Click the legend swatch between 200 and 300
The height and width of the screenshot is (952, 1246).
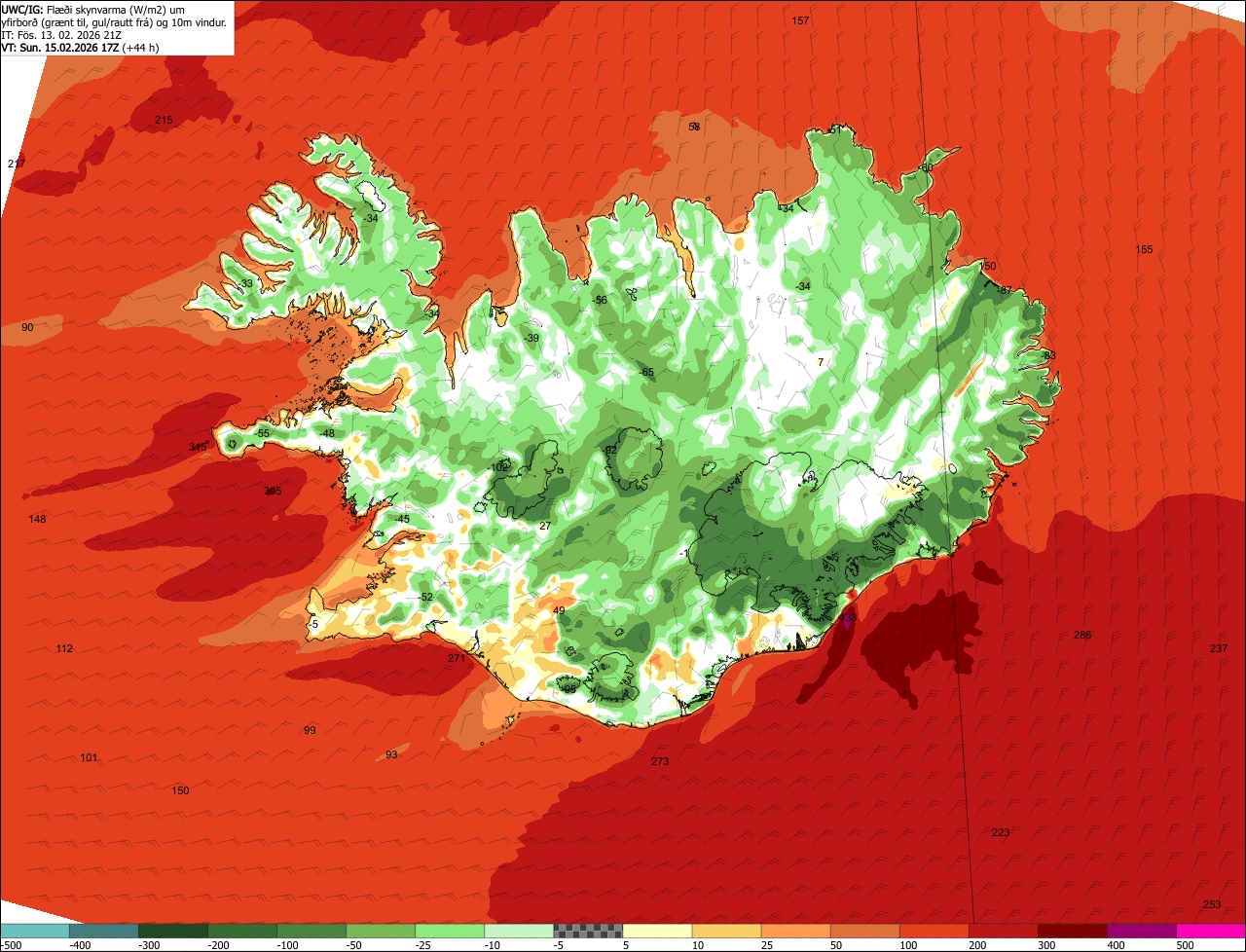click(1004, 931)
